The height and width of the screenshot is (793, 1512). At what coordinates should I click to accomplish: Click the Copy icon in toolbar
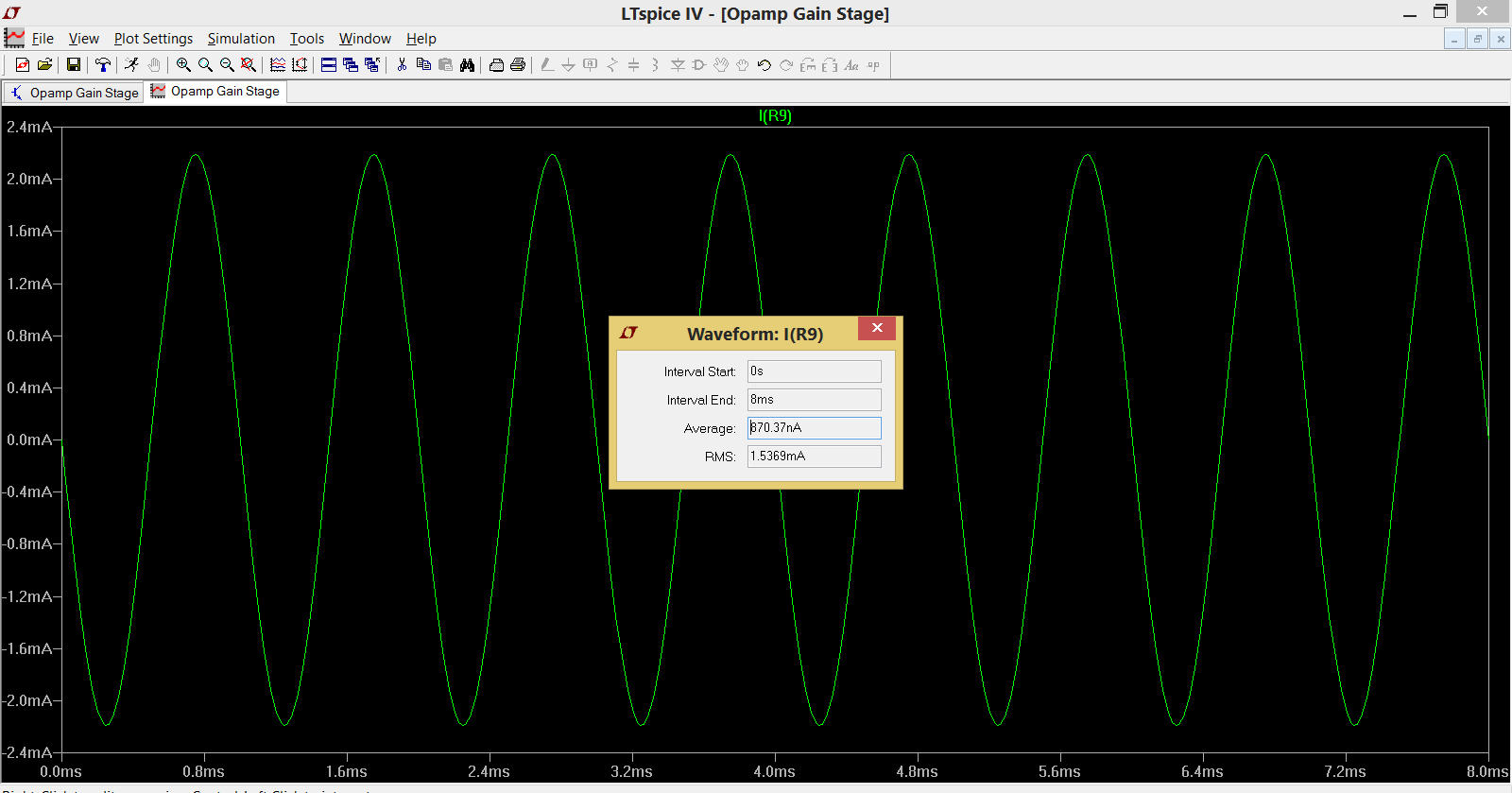[423, 64]
